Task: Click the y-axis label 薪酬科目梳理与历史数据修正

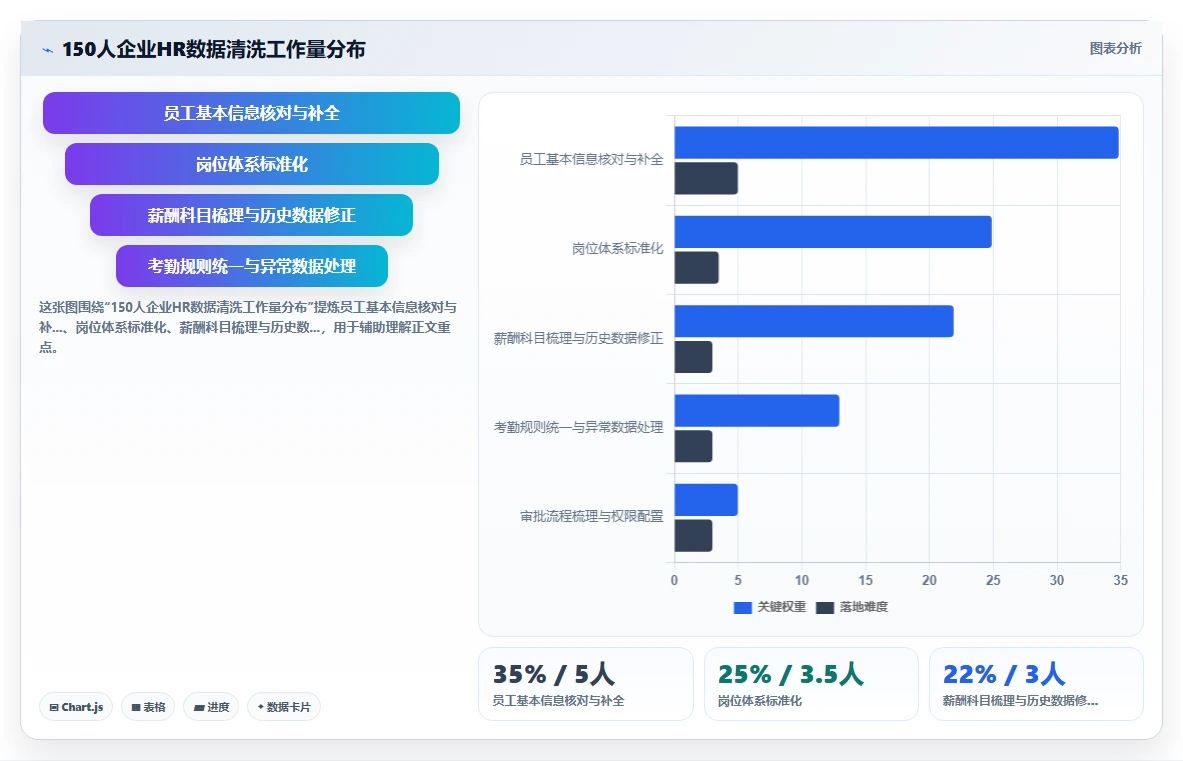Action: pos(579,339)
